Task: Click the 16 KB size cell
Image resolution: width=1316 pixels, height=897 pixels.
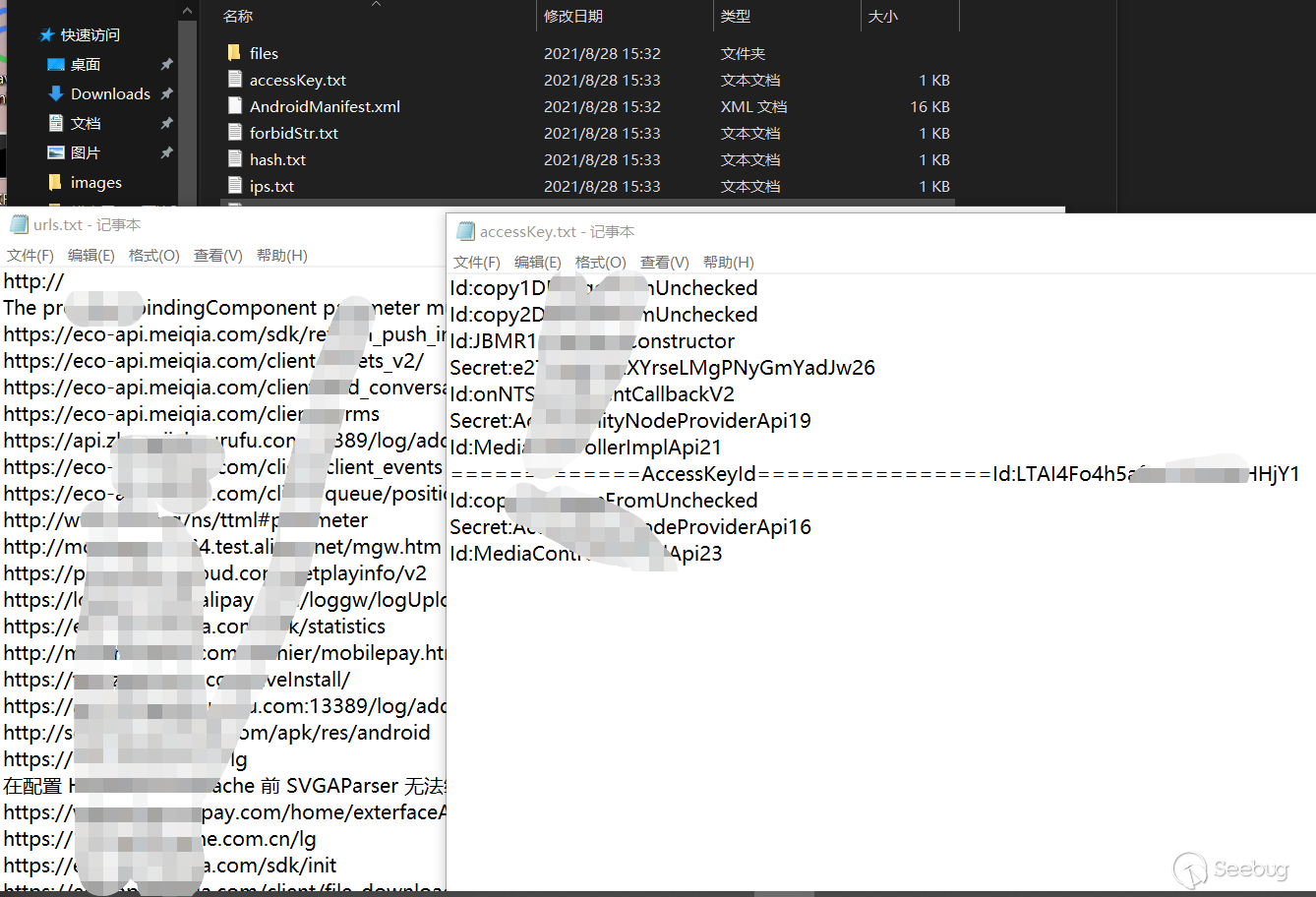Action: point(929,106)
